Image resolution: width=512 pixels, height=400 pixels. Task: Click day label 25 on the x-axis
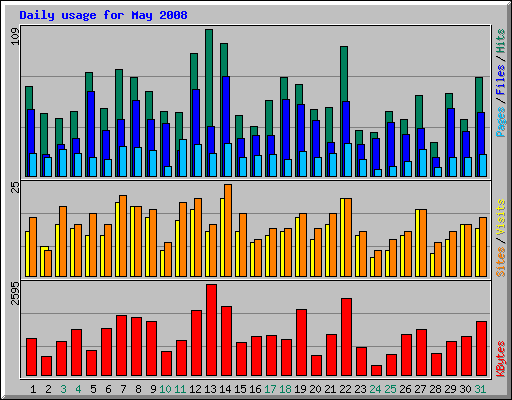coord(390,389)
